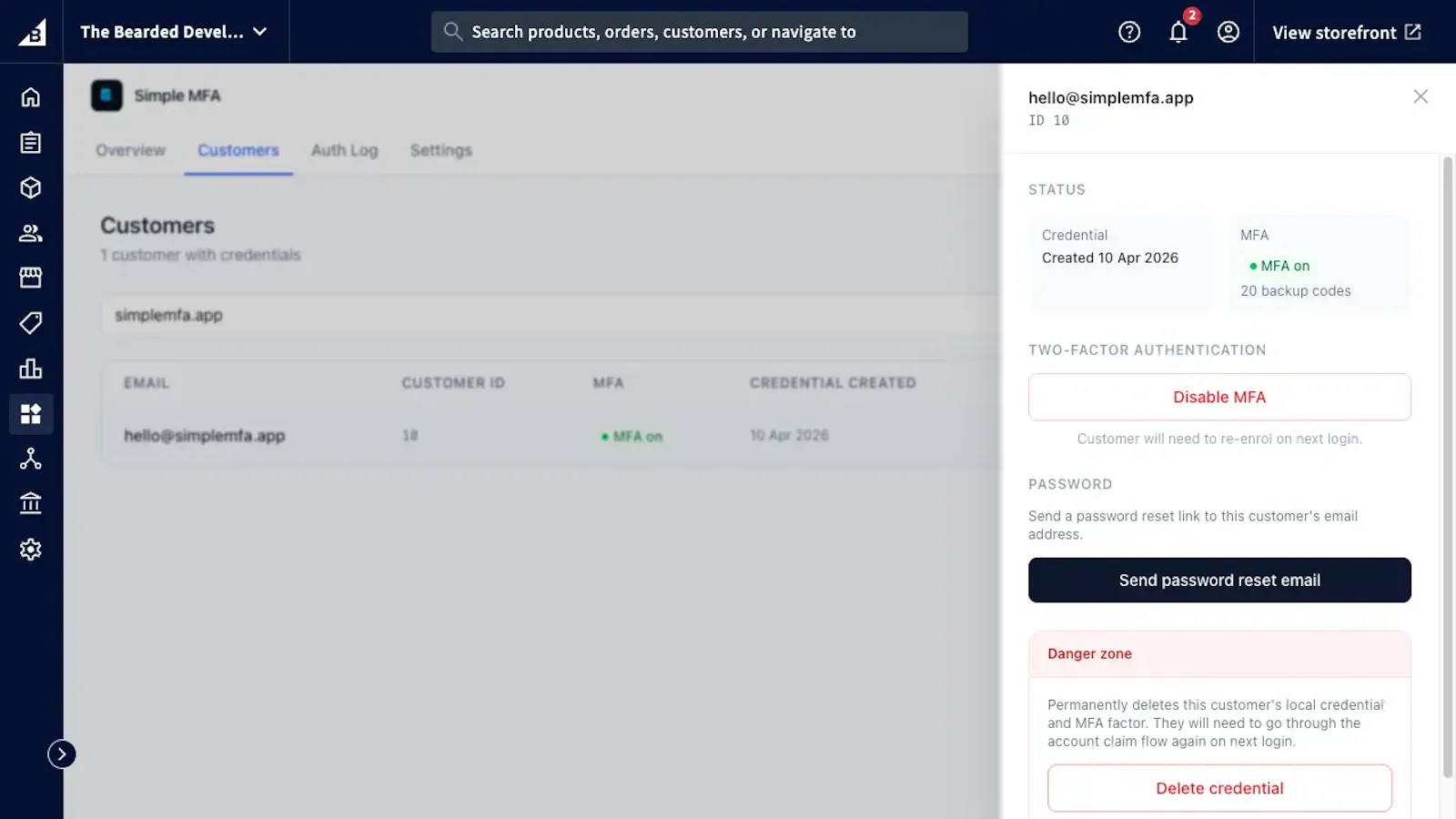The image size is (1456, 819).
Task: Select the hello@simplemfa.app table row email
Action: click(205, 436)
